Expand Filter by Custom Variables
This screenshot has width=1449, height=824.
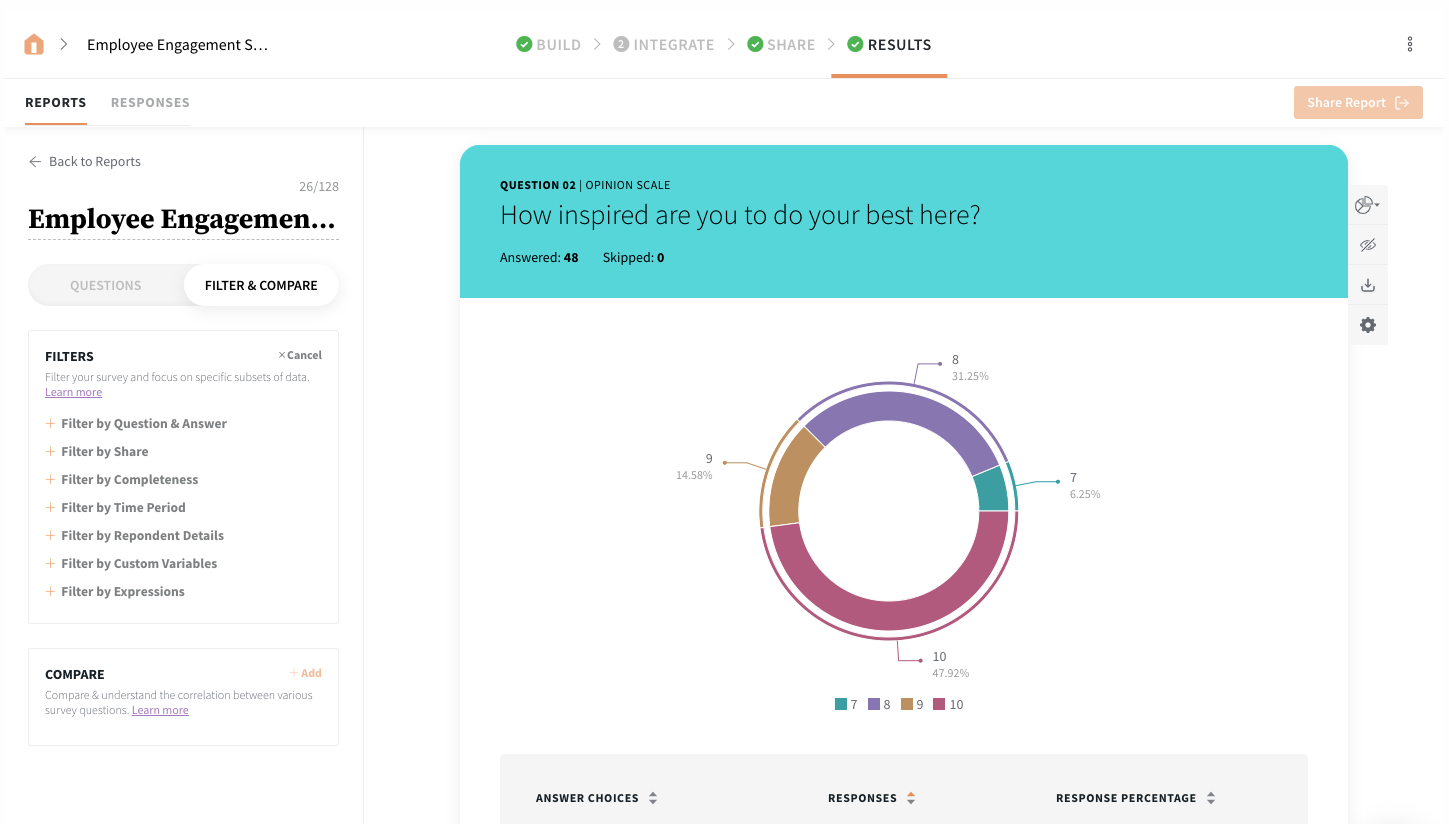pyautogui.click(x=139, y=563)
